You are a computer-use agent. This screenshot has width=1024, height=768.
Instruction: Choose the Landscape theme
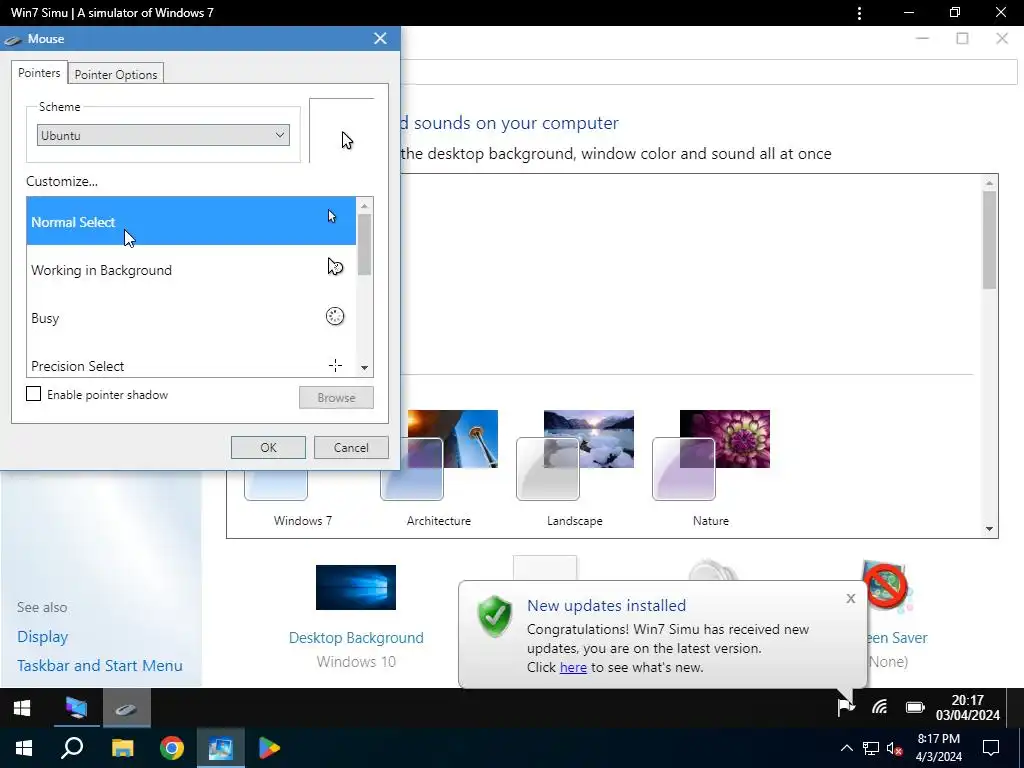click(x=575, y=469)
